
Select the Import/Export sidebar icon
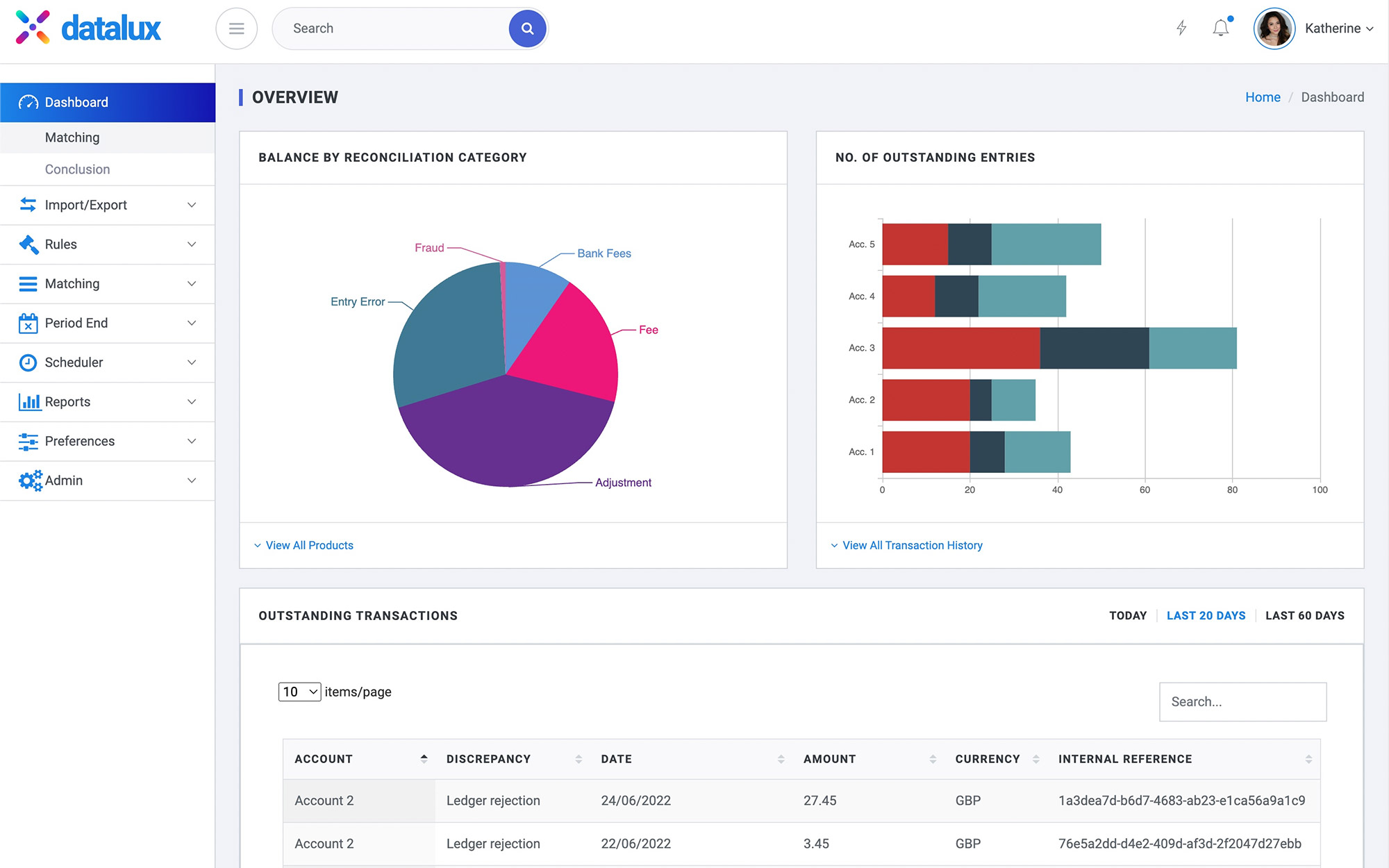click(x=27, y=205)
